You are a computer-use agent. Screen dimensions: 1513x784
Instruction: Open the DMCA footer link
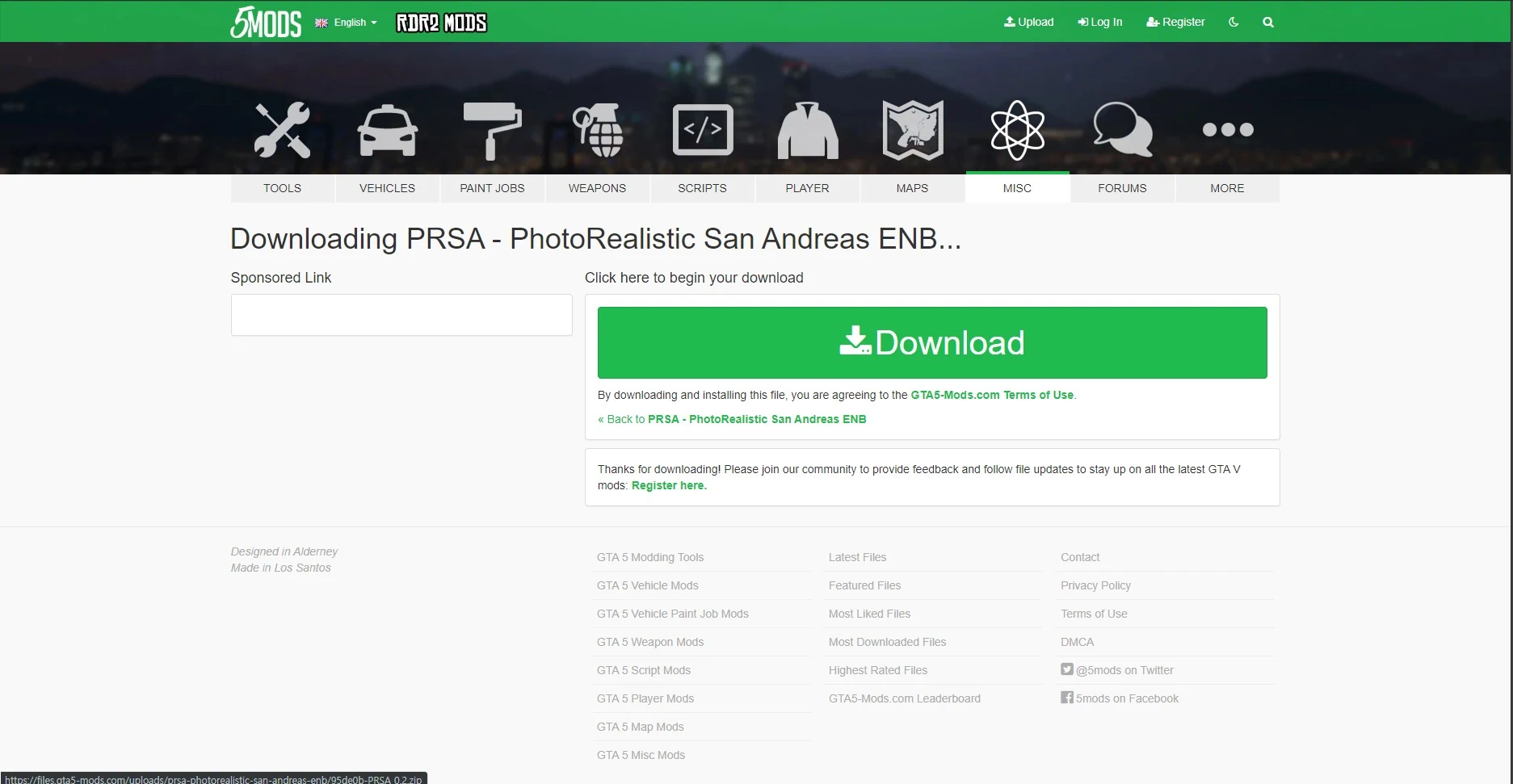click(1077, 642)
